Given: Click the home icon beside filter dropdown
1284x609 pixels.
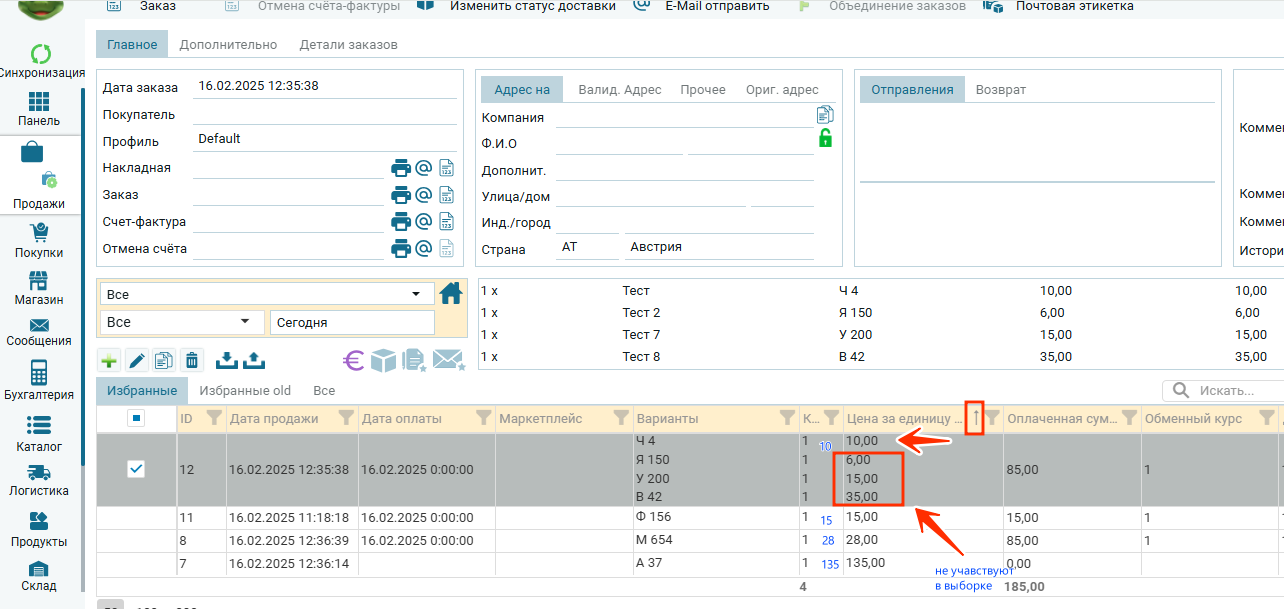Looking at the screenshot, I should [x=451, y=293].
